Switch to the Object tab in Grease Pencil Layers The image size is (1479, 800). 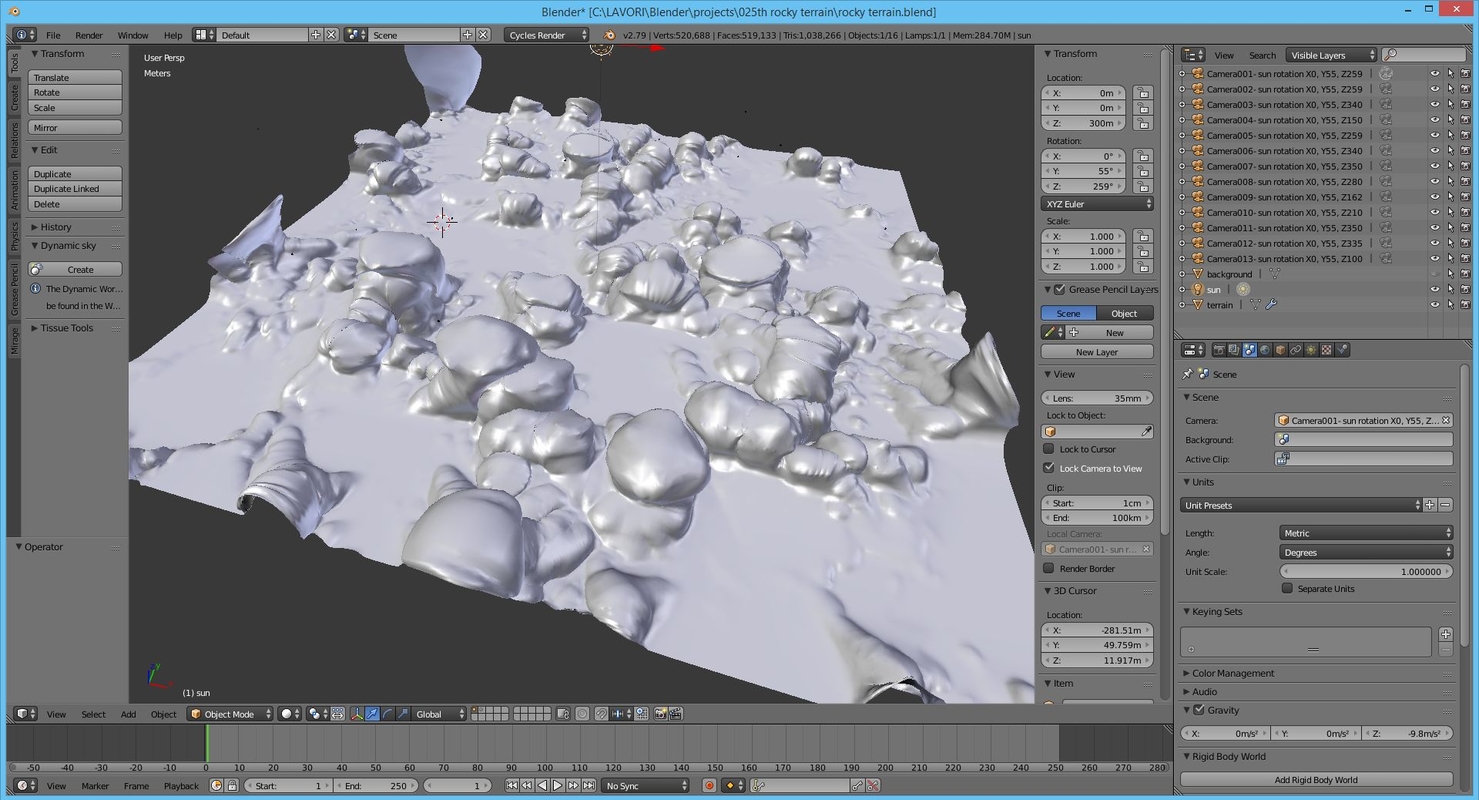[1123, 313]
